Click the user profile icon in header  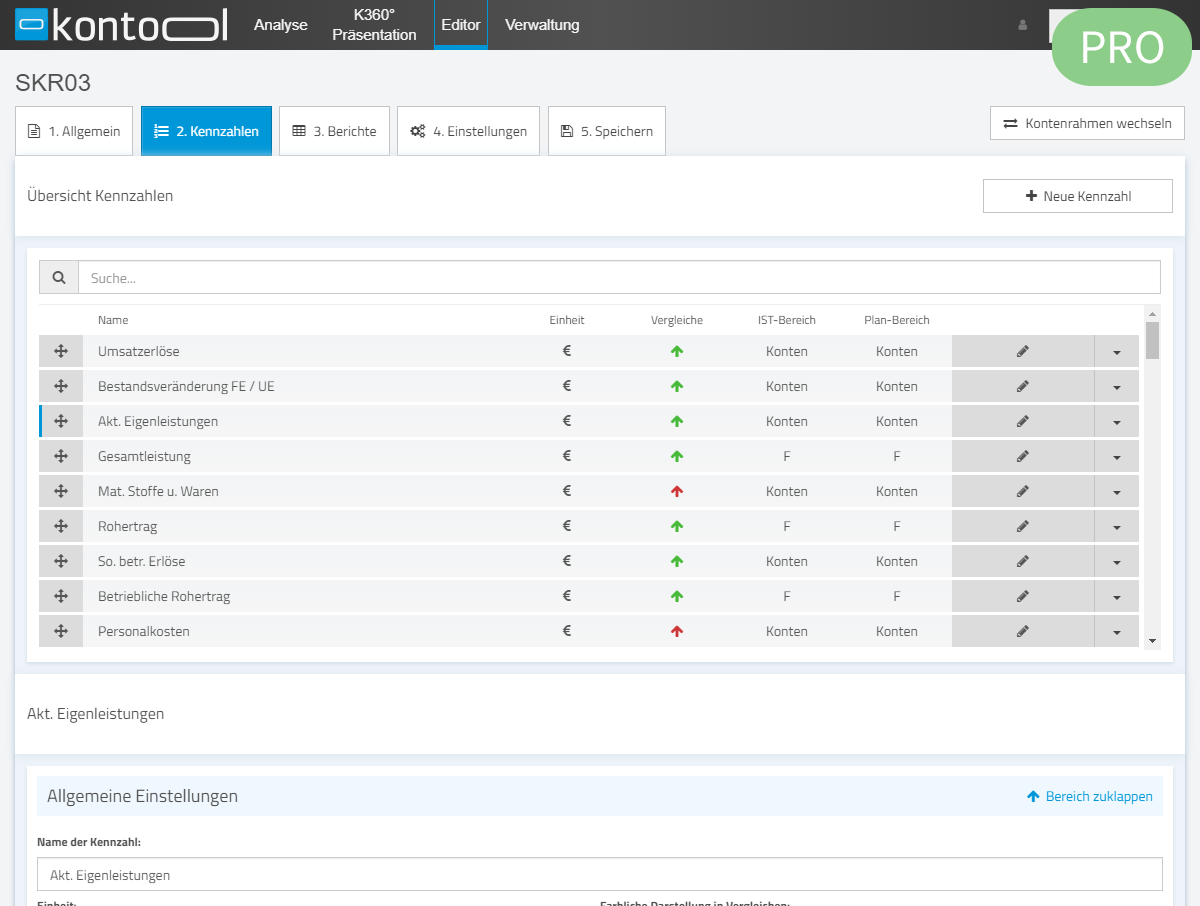1022,25
